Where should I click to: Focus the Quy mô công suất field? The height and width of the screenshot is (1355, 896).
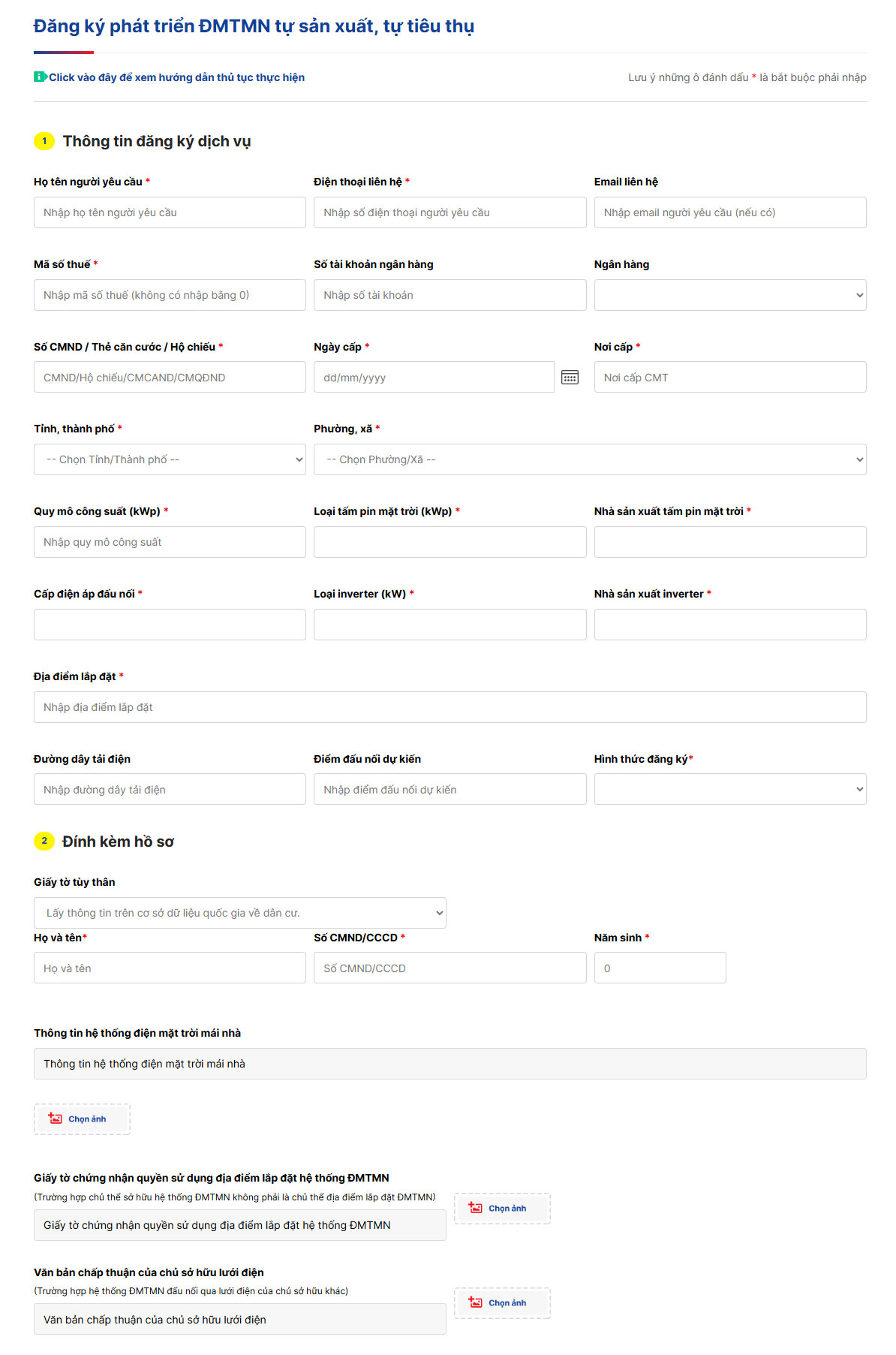coord(170,542)
